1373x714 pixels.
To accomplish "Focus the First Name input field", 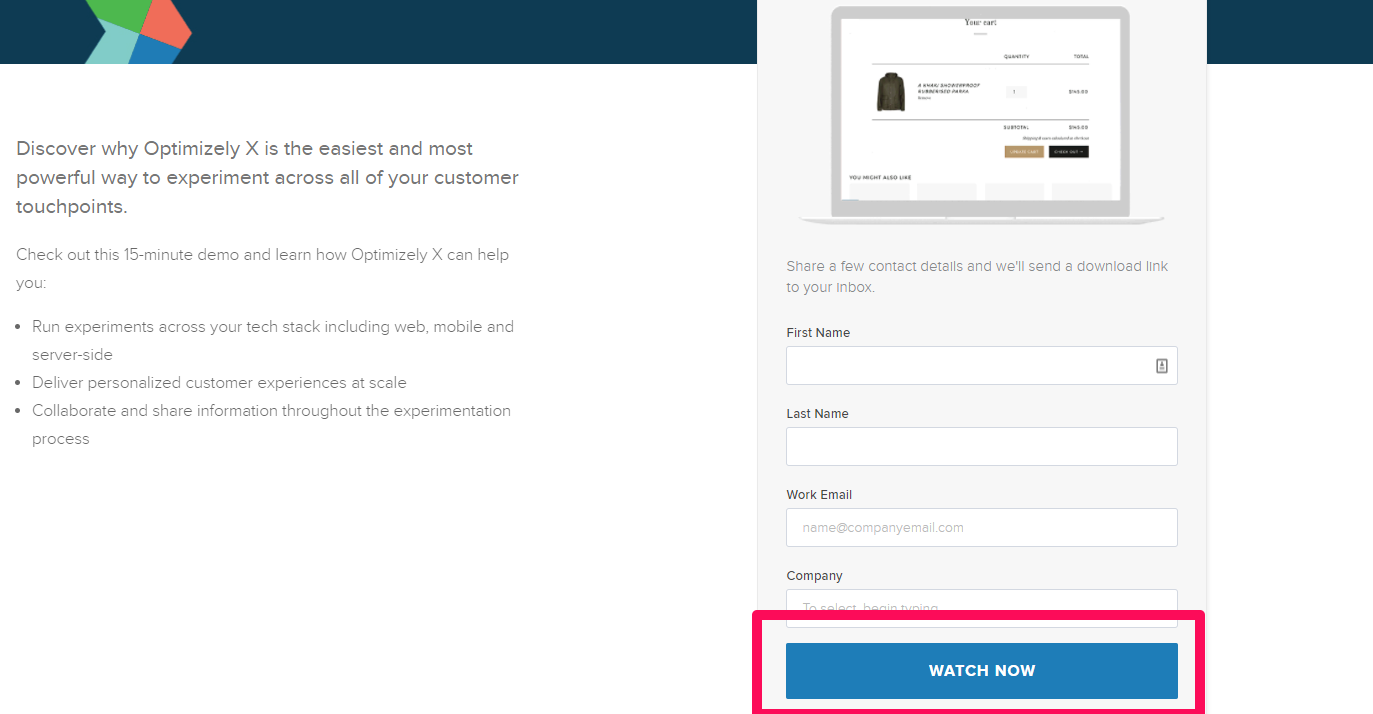I will [982, 366].
